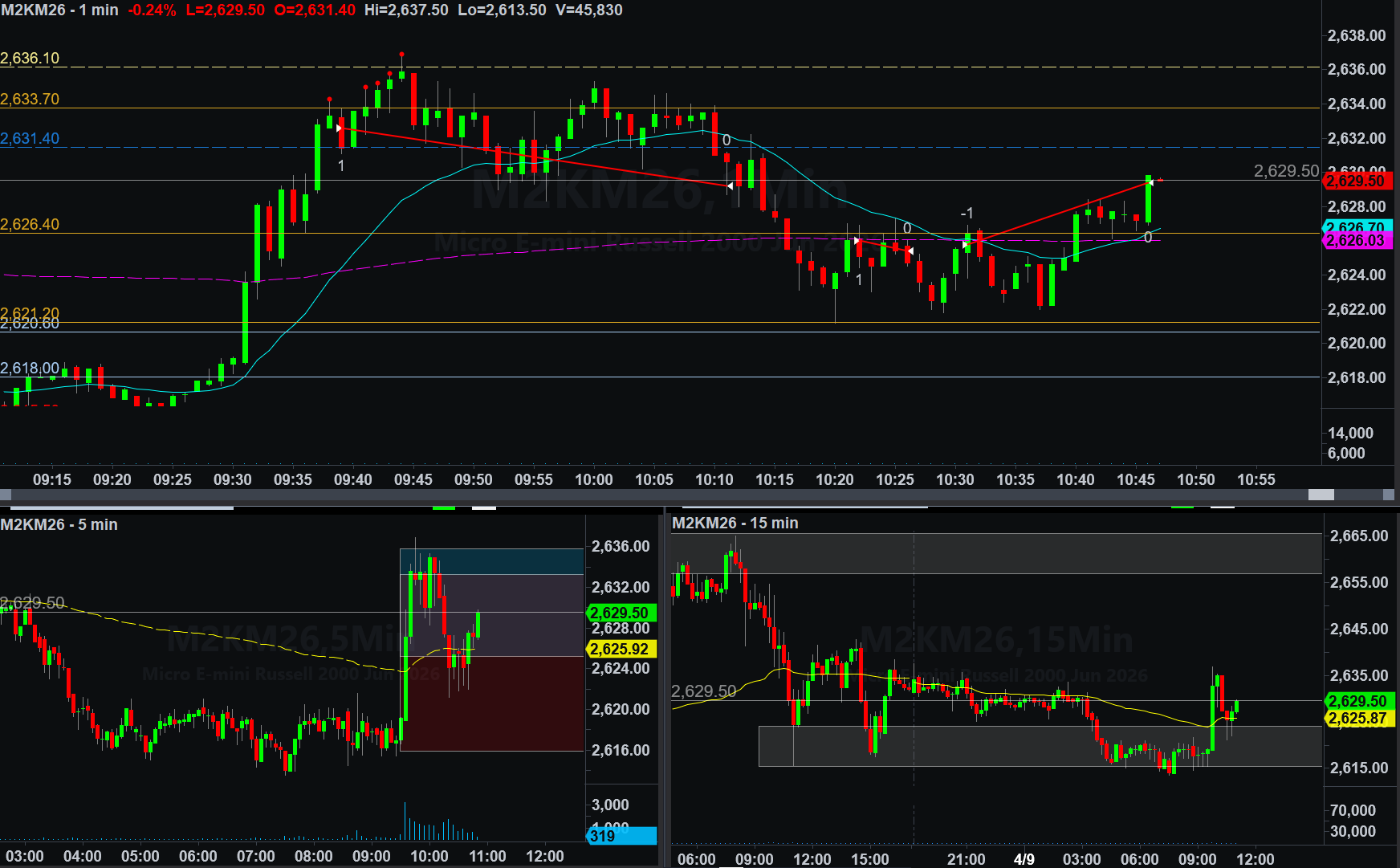Click the trade entry triangle near 09:39

[x=340, y=128]
